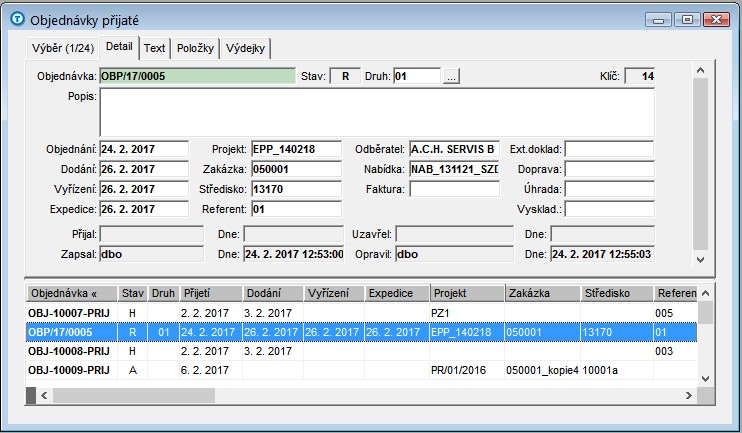Switch to the Výdejky tab
Image resolution: width=742 pixels, height=433 pixels.
[245, 48]
